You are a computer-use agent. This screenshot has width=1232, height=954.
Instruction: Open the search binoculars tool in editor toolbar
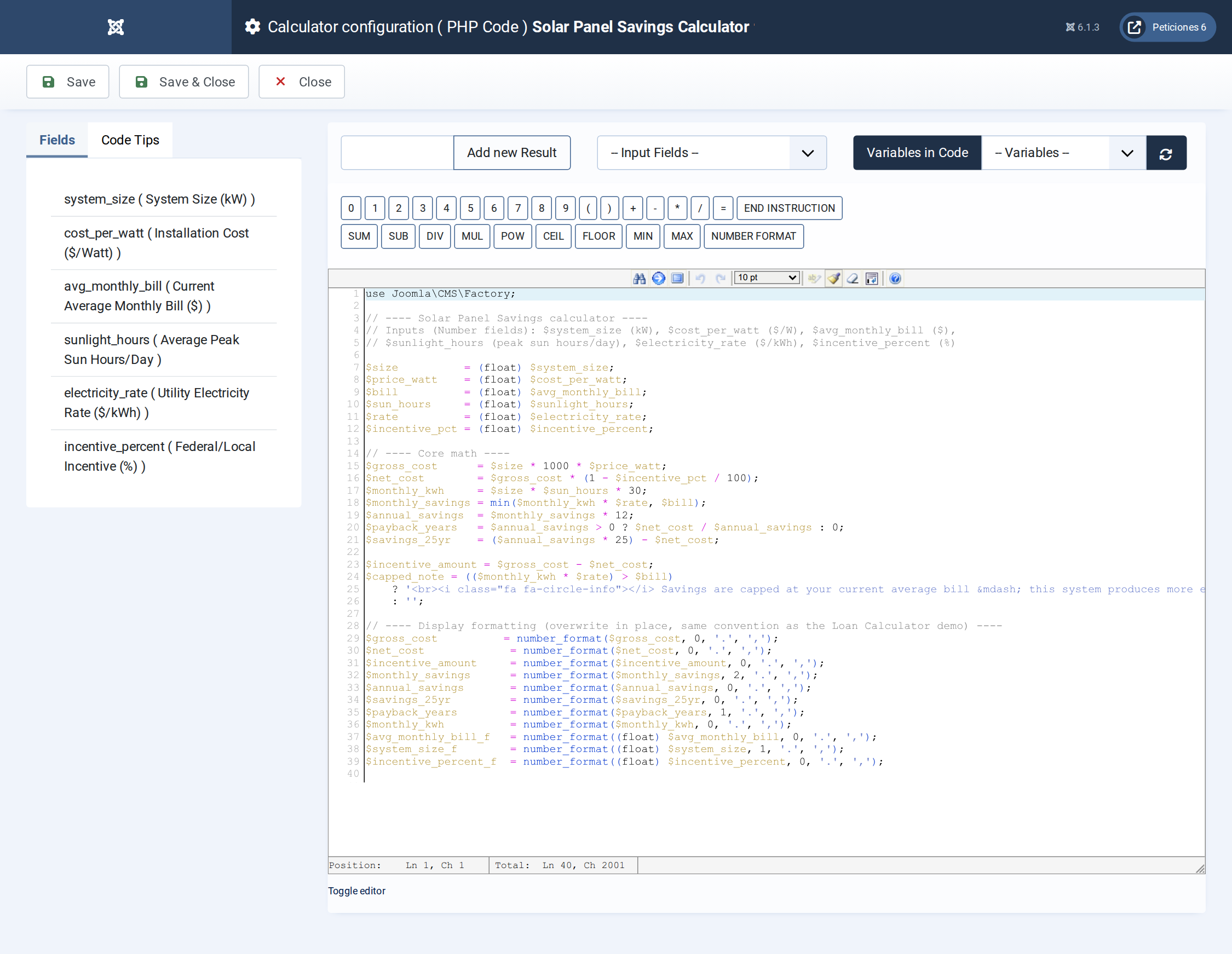pyautogui.click(x=639, y=279)
